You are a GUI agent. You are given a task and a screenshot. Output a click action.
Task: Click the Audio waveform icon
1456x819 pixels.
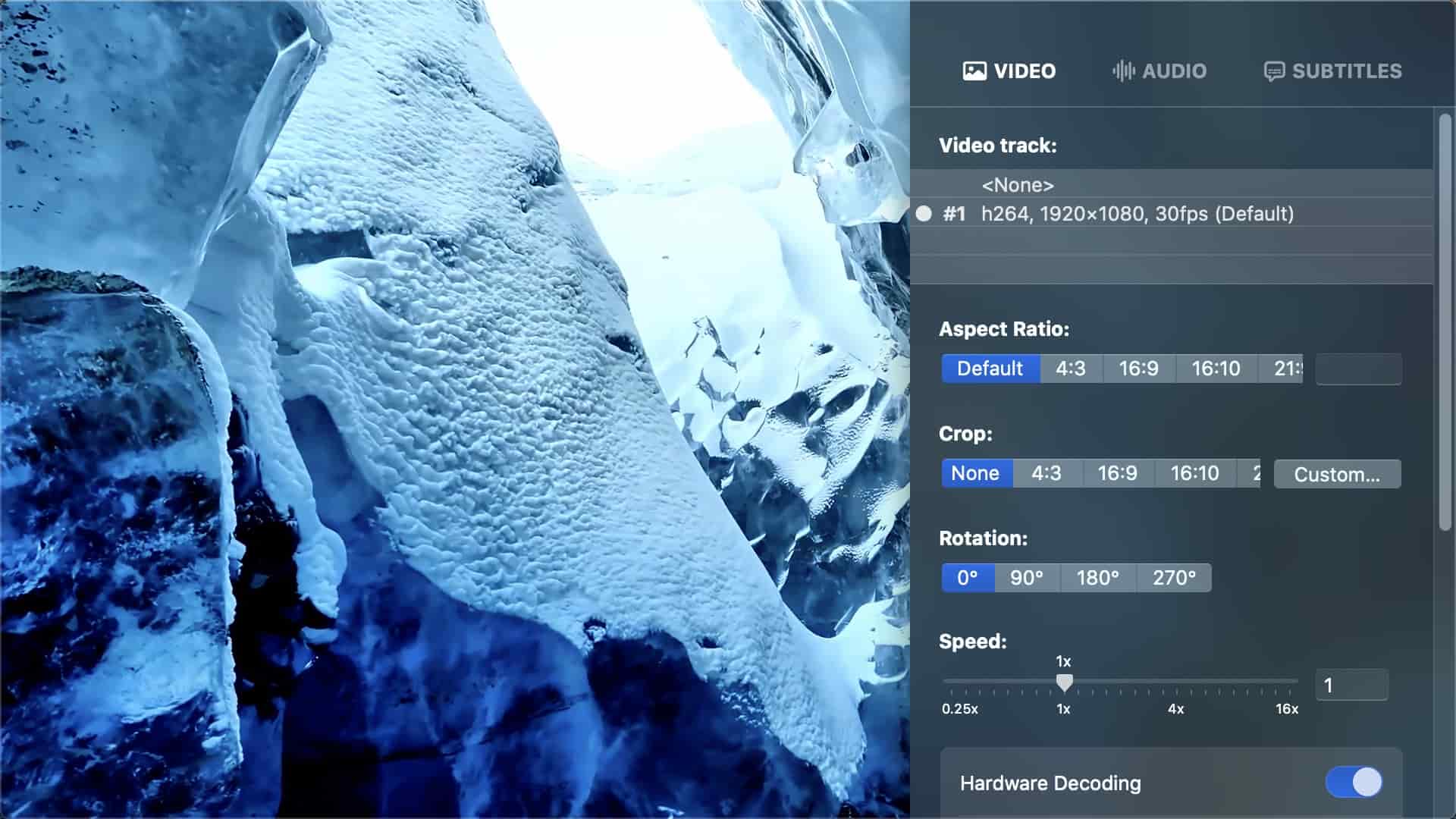[x=1123, y=71]
